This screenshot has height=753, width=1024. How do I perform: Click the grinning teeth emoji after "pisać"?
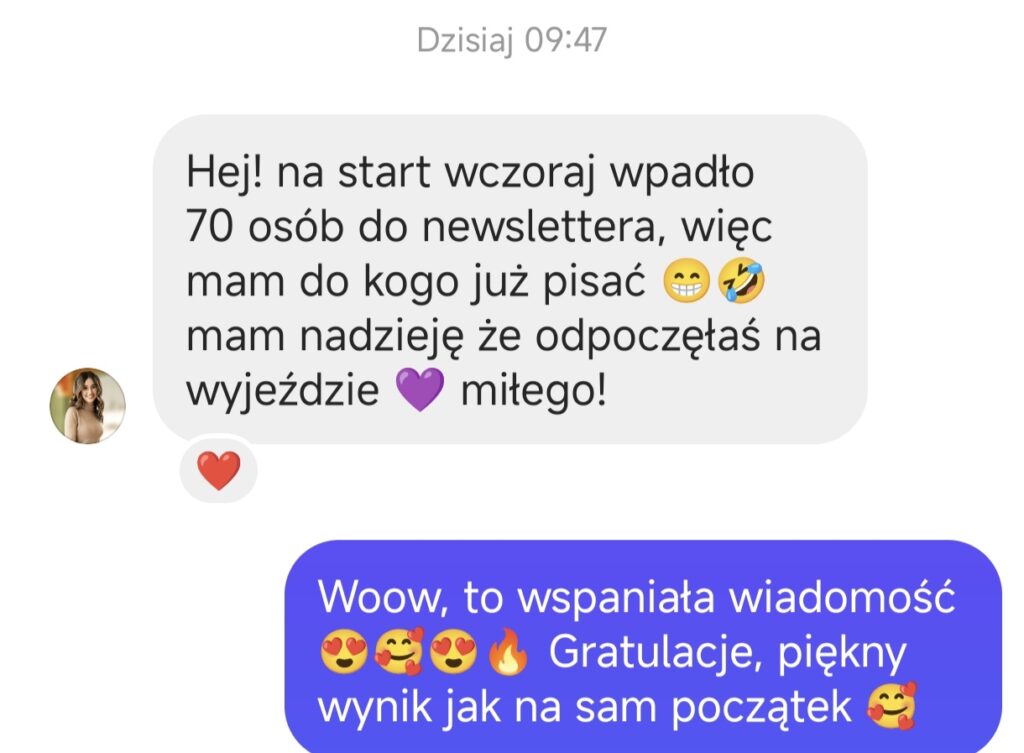pyautogui.click(x=686, y=281)
